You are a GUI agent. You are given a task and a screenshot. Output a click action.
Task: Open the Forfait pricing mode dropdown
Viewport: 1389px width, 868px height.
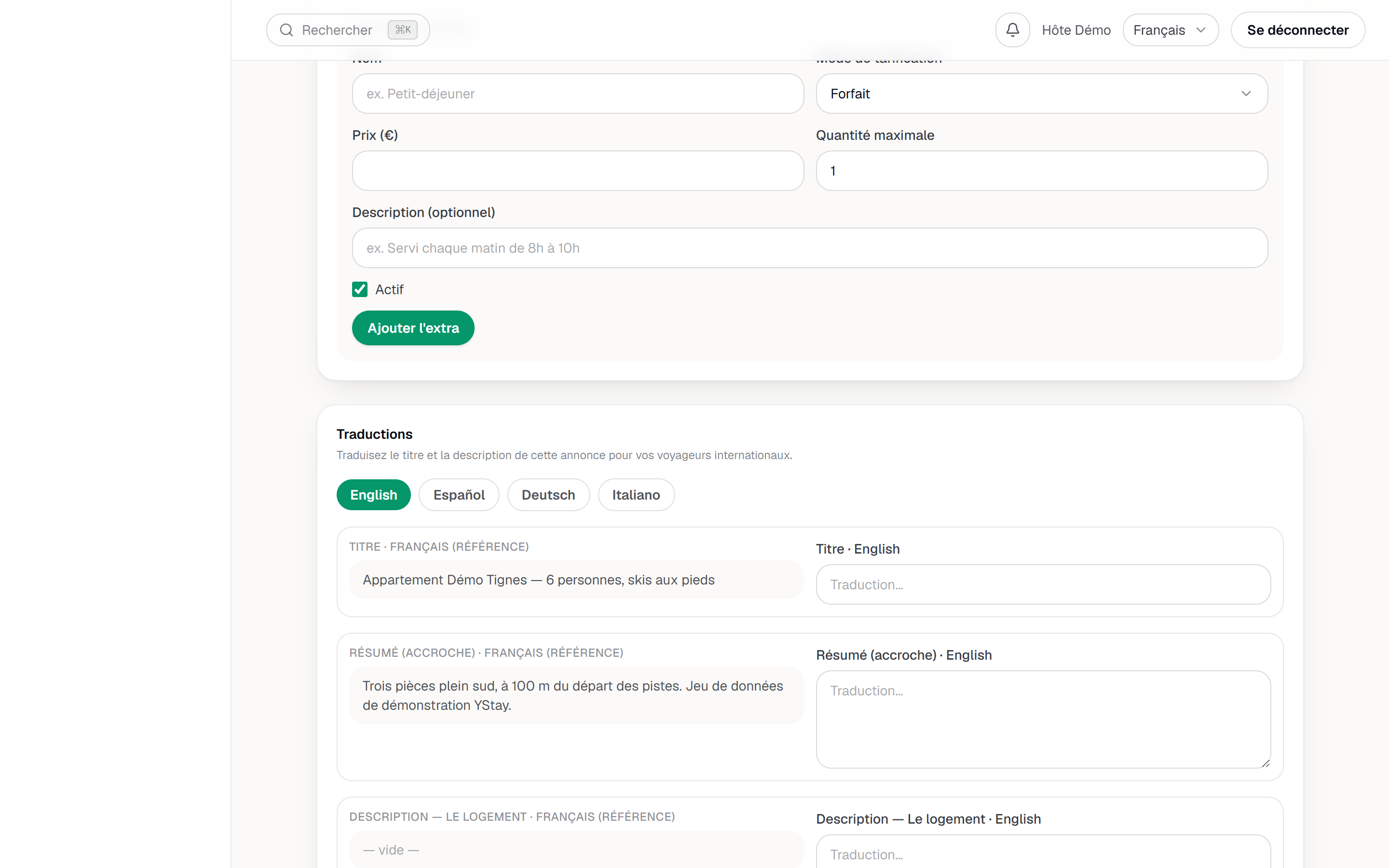point(1042,94)
